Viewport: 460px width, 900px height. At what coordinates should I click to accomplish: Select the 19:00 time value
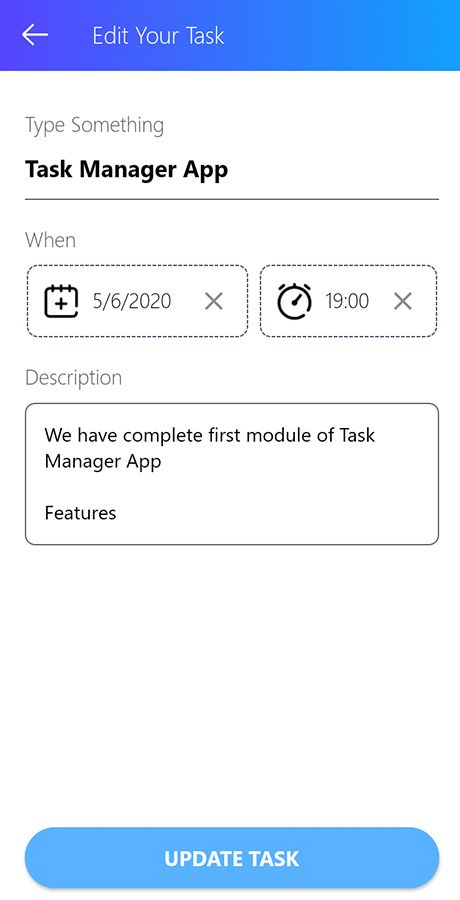click(x=347, y=301)
